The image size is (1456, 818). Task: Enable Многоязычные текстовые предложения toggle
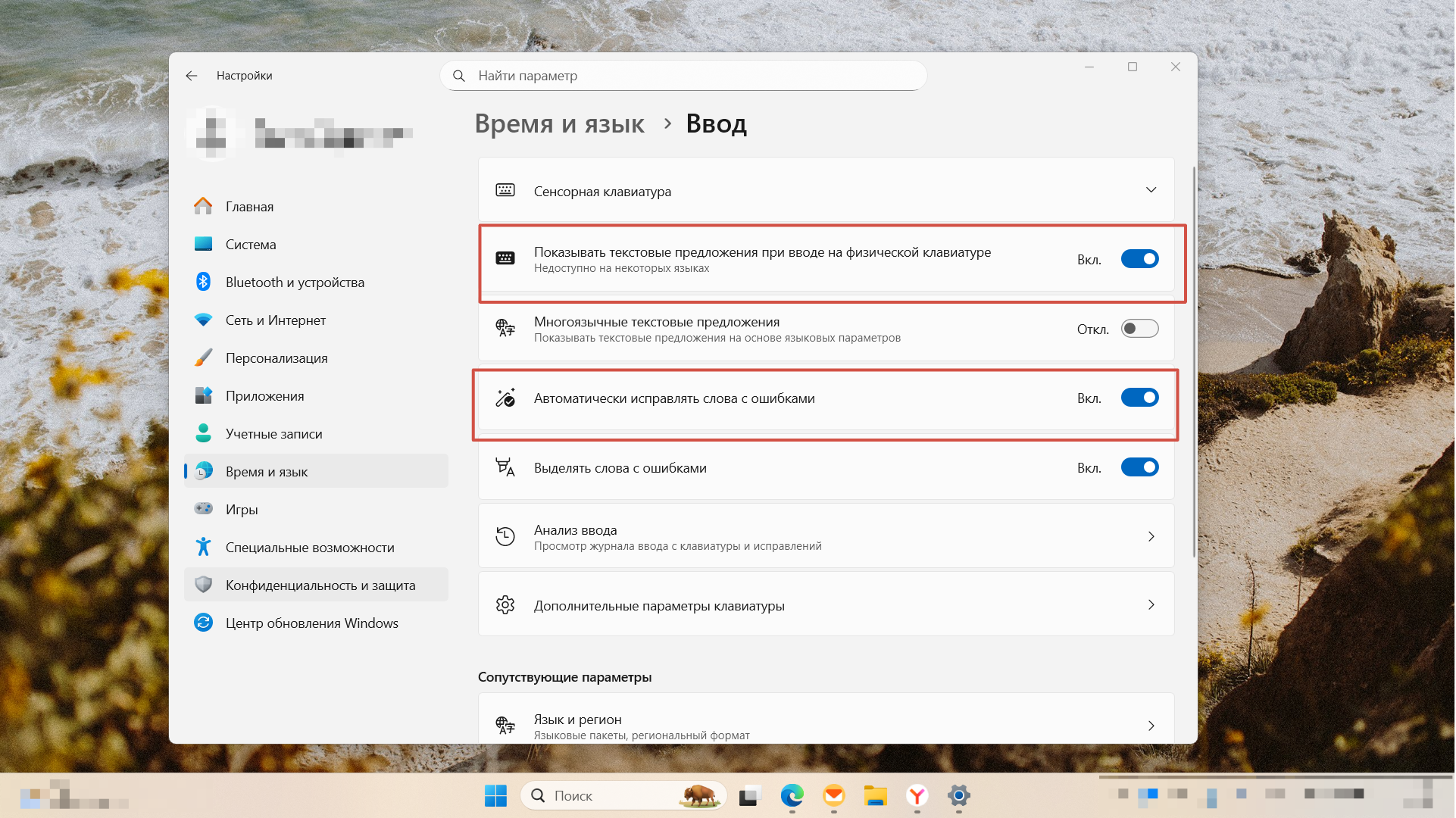click(x=1140, y=329)
